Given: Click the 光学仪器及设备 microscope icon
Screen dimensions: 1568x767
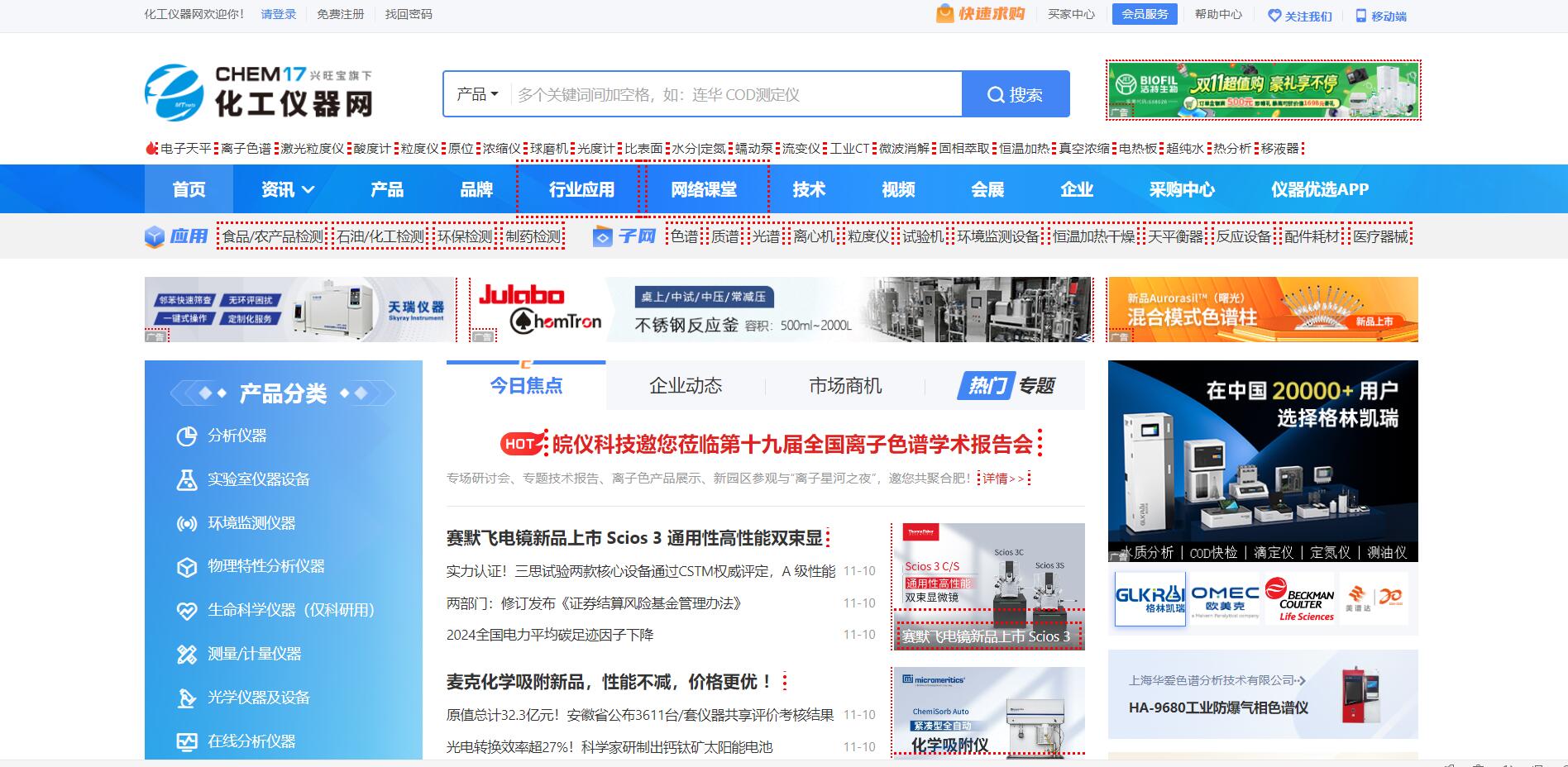Looking at the screenshot, I should click(x=187, y=698).
